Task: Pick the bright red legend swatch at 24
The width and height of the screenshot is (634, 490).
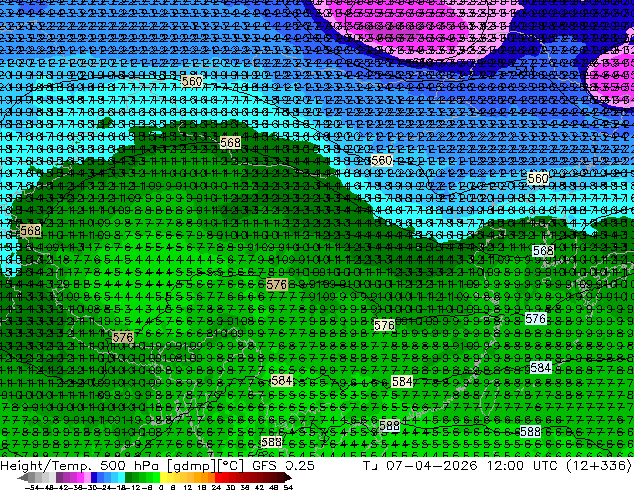Action: click(218, 478)
